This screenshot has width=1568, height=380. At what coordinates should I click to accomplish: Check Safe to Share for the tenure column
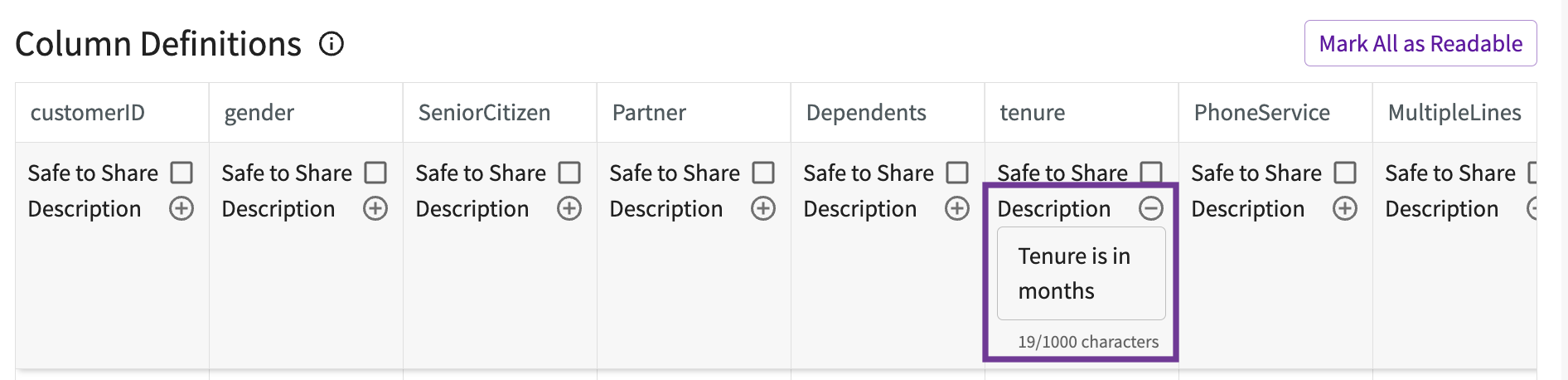click(x=1151, y=173)
